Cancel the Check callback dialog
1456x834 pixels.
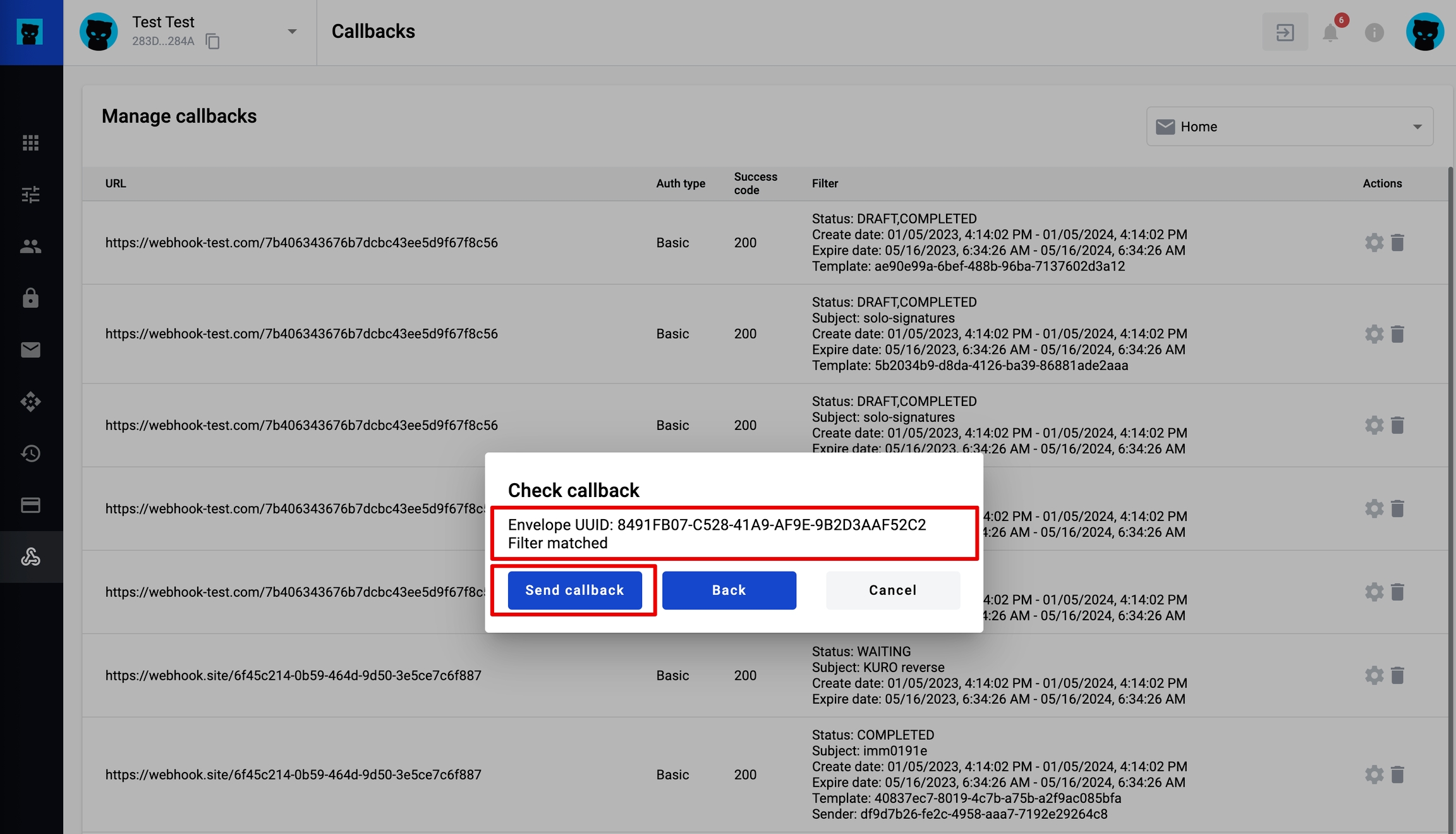[892, 590]
